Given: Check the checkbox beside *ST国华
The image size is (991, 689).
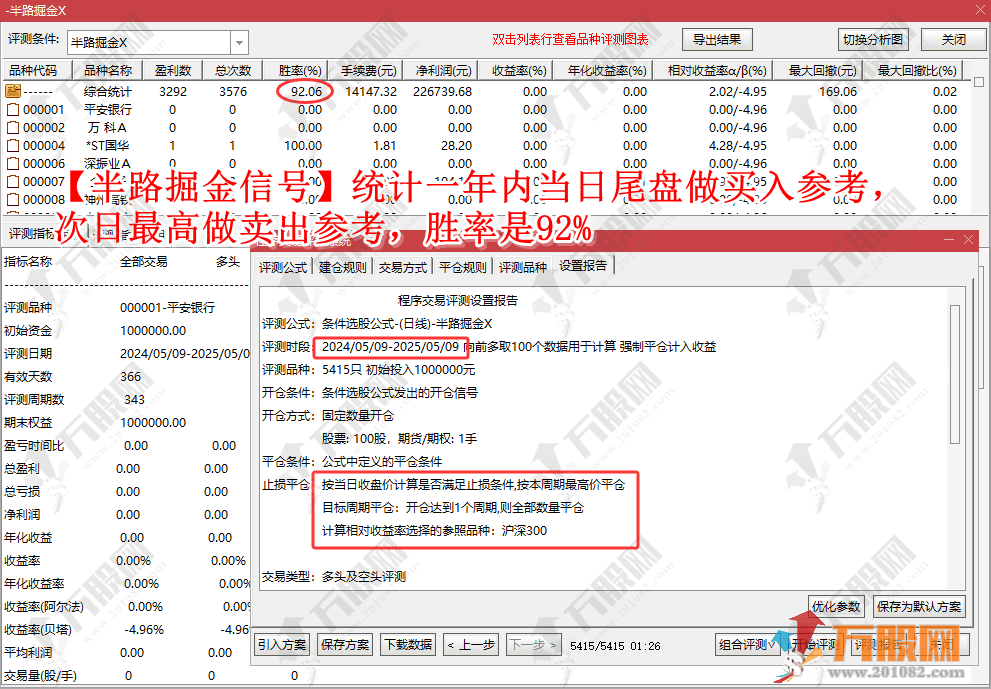Looking at the screenshot, I should [15, 144].
